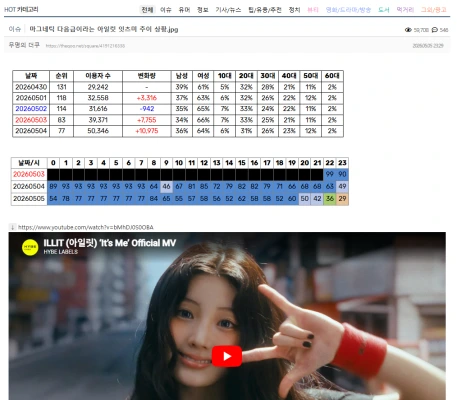Image resolution: width=457 pixels, height=400 pixels.
Task: Click the blue 20260502 date cell
Action: pyautogui.click(x=31, y=109)
